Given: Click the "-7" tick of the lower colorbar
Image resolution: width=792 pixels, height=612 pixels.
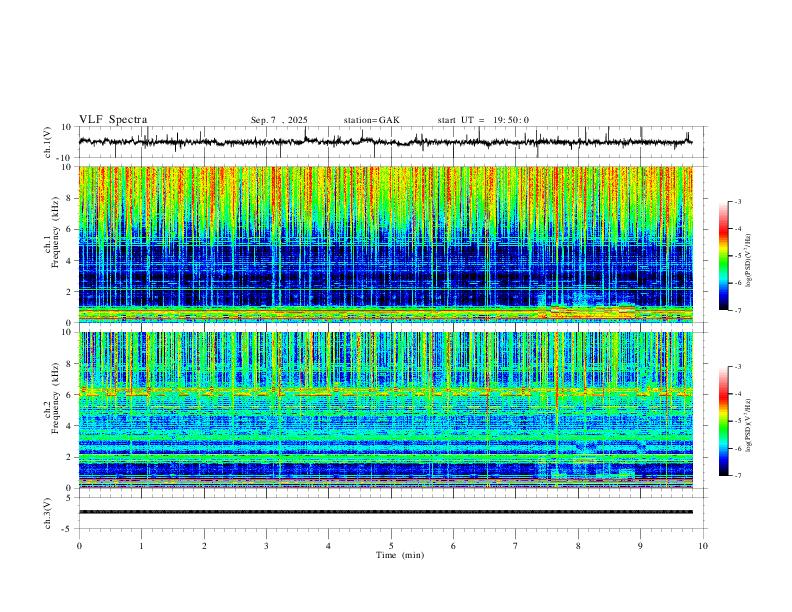Looking at the screenshot, I should (737, 476).
